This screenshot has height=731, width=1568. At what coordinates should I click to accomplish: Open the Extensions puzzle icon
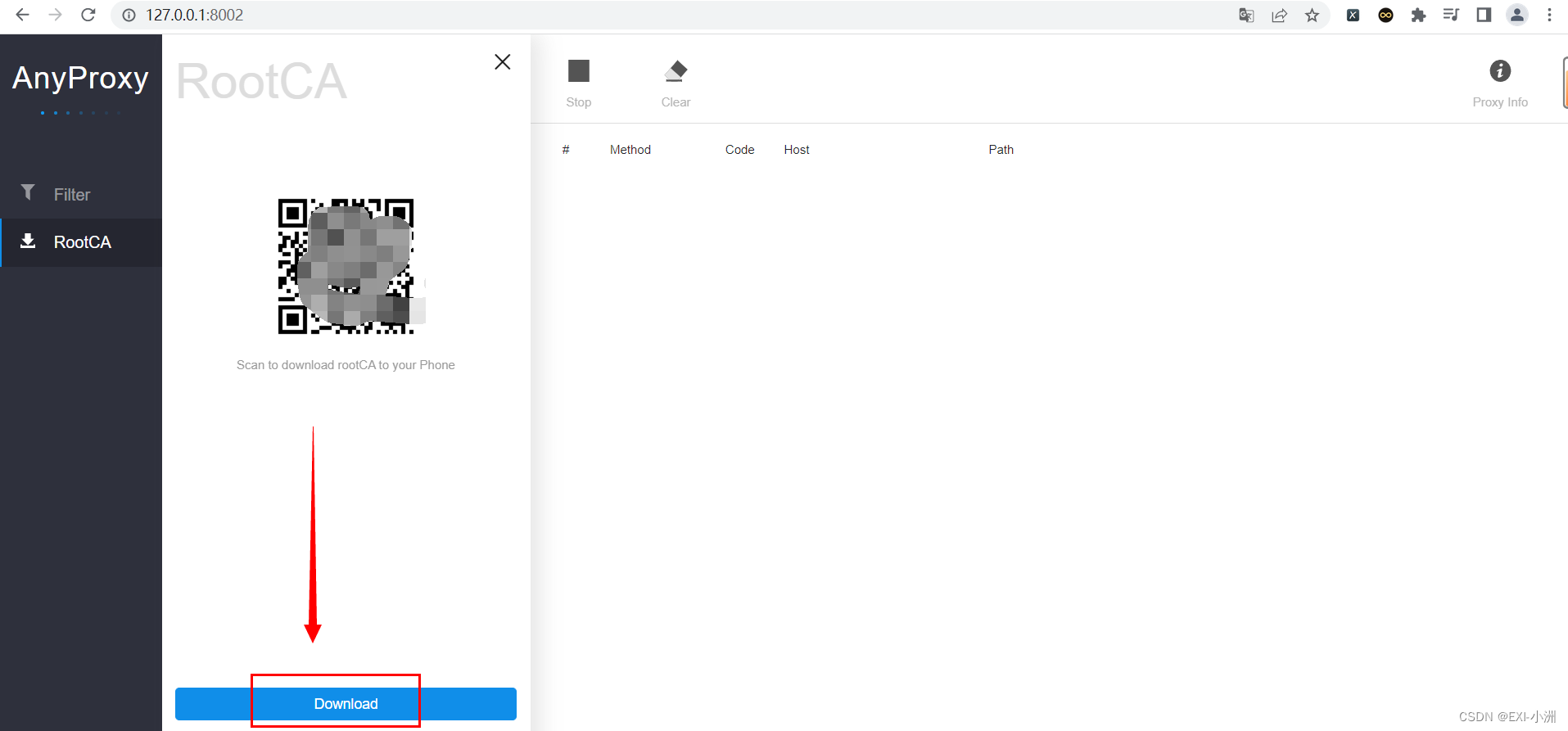(x=1418, y=15)
